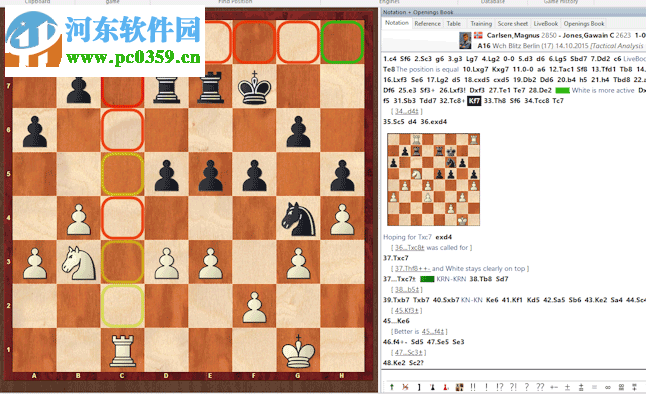
Task: Select the black king on f7
Action: (x=254, y=87)
